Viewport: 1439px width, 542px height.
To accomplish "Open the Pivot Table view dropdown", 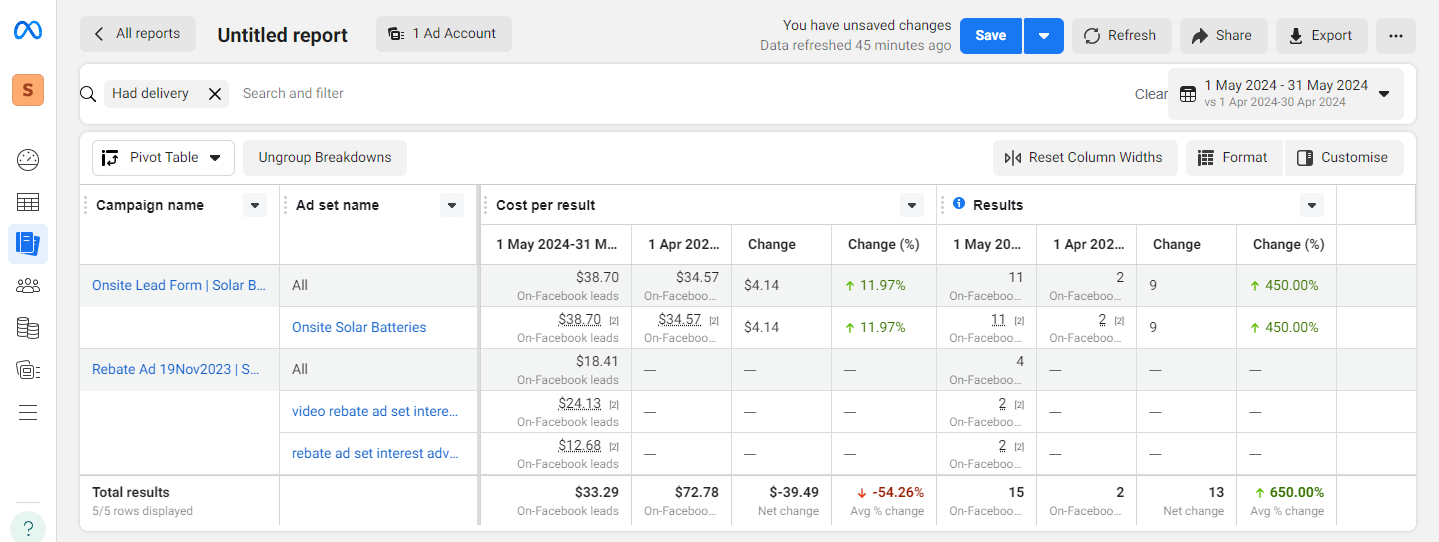I will 163,158.
